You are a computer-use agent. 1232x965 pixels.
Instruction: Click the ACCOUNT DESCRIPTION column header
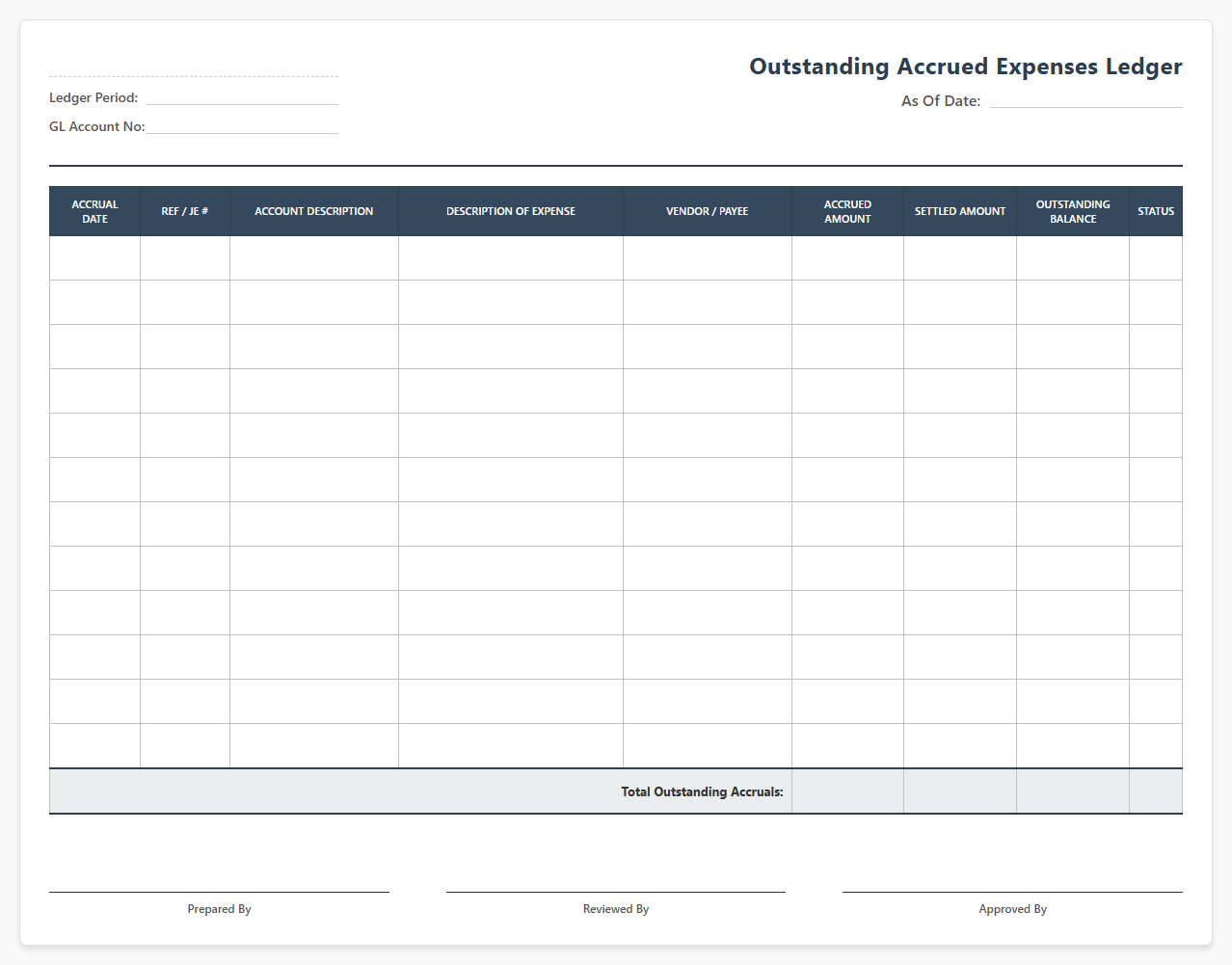click(314, 211)
